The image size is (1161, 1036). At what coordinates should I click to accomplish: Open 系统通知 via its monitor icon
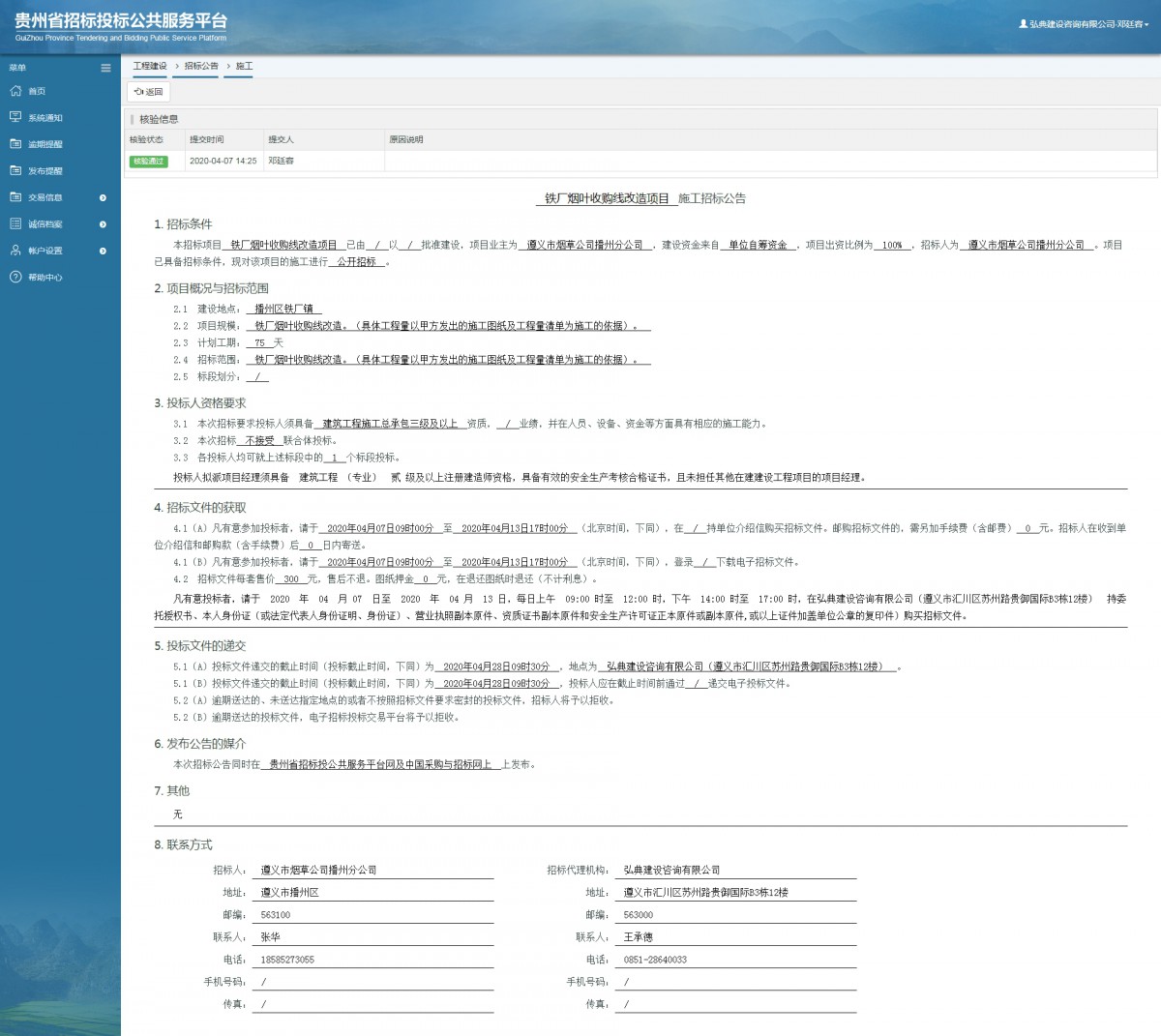(15, 117)
